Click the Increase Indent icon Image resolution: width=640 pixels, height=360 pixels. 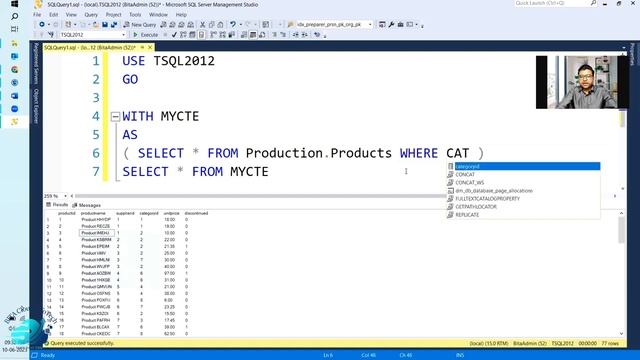point(304,35)
